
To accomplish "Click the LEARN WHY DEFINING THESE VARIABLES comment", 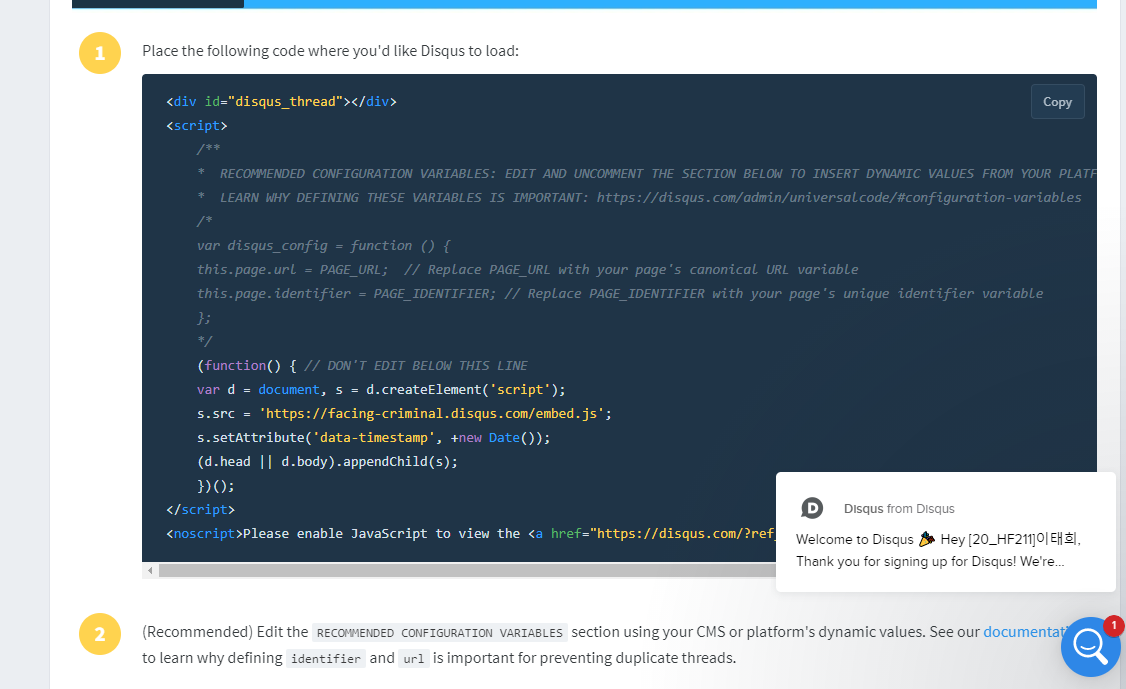I will coord(639,198).
